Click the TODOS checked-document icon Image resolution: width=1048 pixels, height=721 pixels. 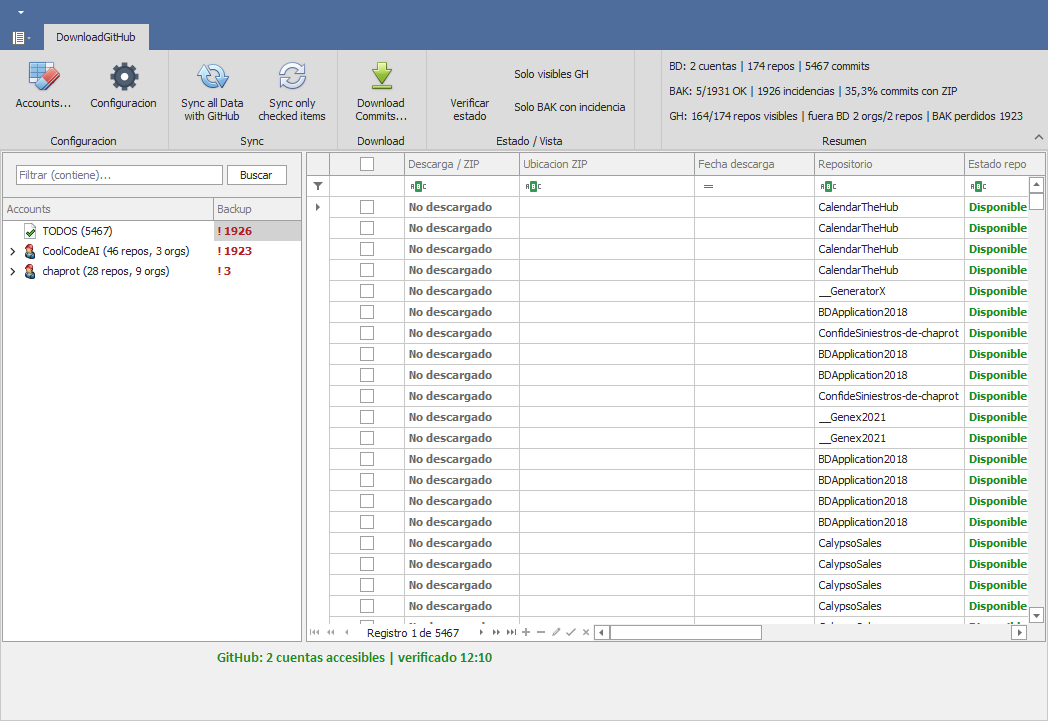pos(30,231)
